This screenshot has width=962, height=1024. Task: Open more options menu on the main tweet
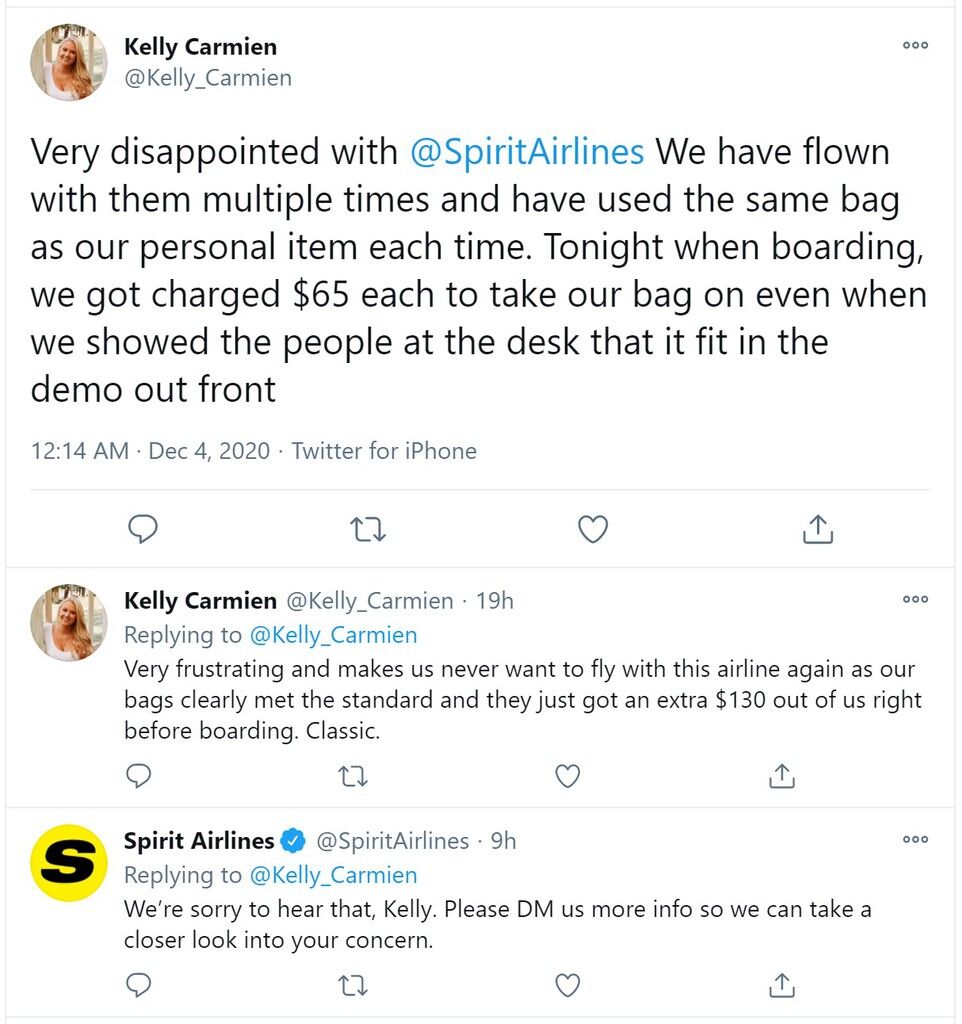915,45
